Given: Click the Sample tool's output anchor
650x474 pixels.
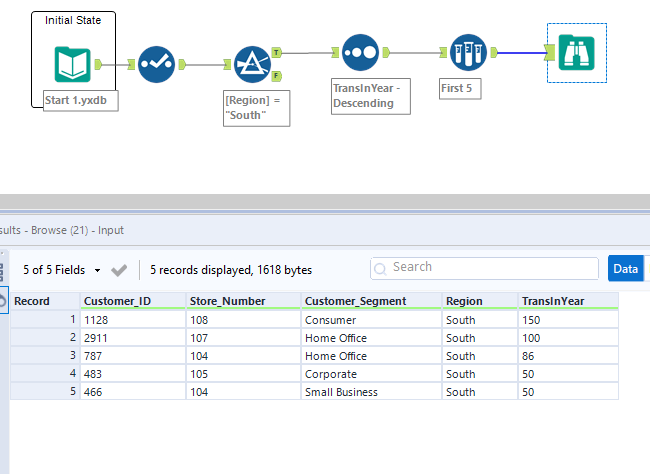Looking at the screenshot, I should click(x=494, y=53).
